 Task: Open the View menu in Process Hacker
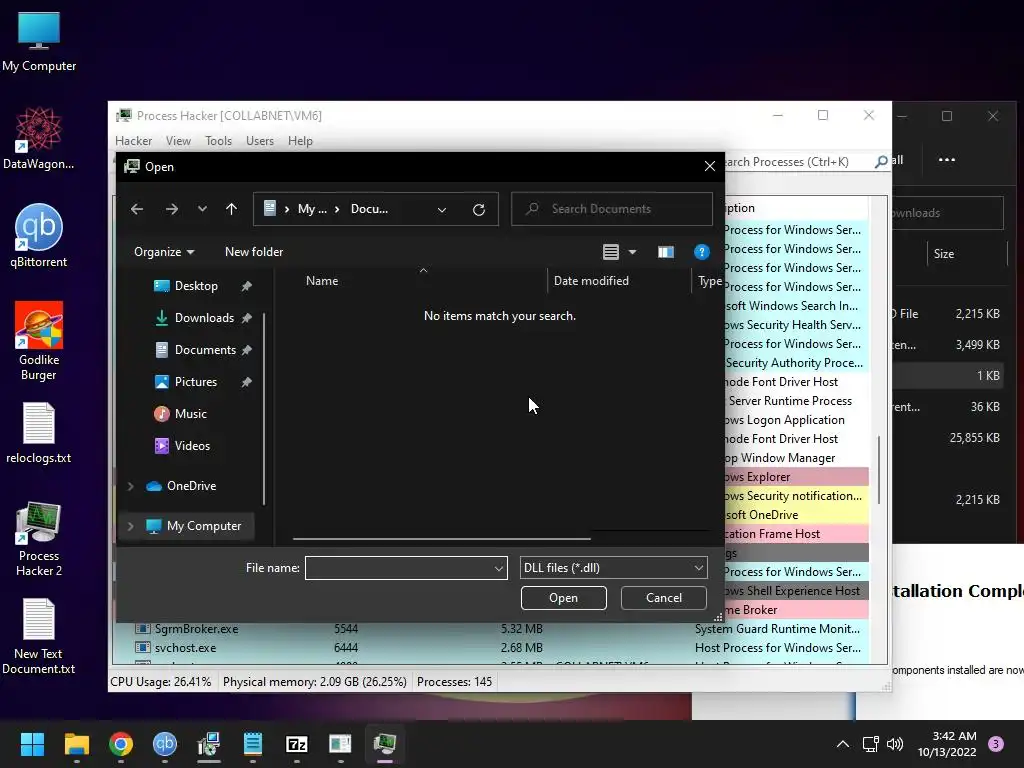click(x=178, y=141)
